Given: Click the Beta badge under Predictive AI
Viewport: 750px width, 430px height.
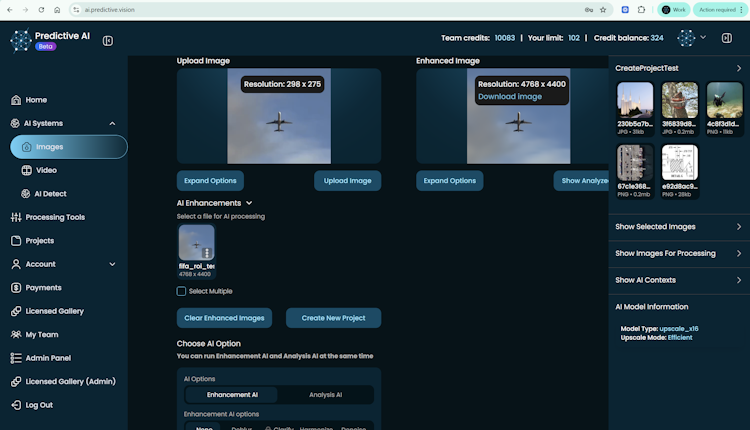Looking at the screenshot, I should [45, 46].
